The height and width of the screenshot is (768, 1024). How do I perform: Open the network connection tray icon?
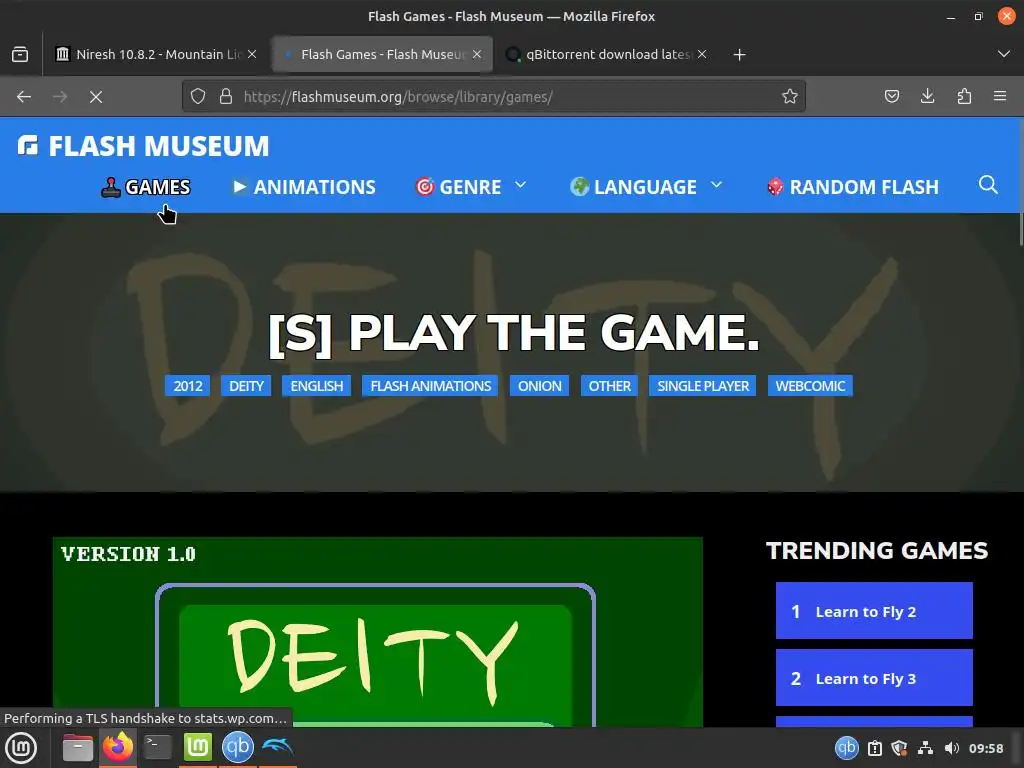[925, 748]
